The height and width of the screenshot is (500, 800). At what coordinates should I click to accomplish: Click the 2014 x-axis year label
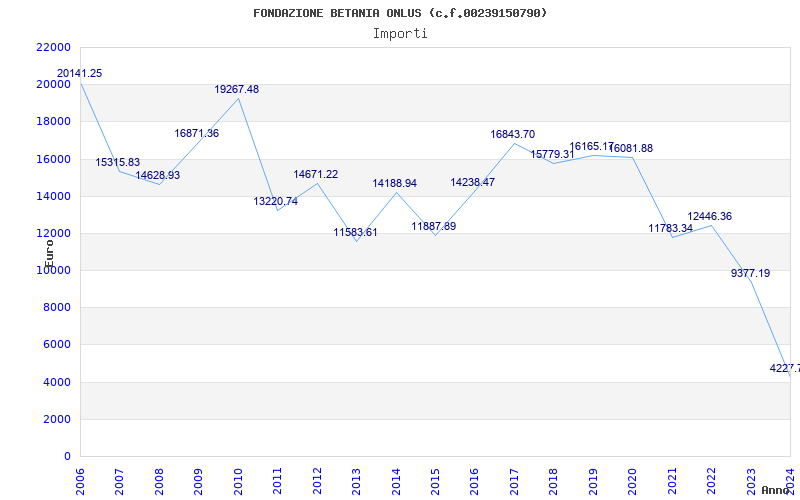396,482
